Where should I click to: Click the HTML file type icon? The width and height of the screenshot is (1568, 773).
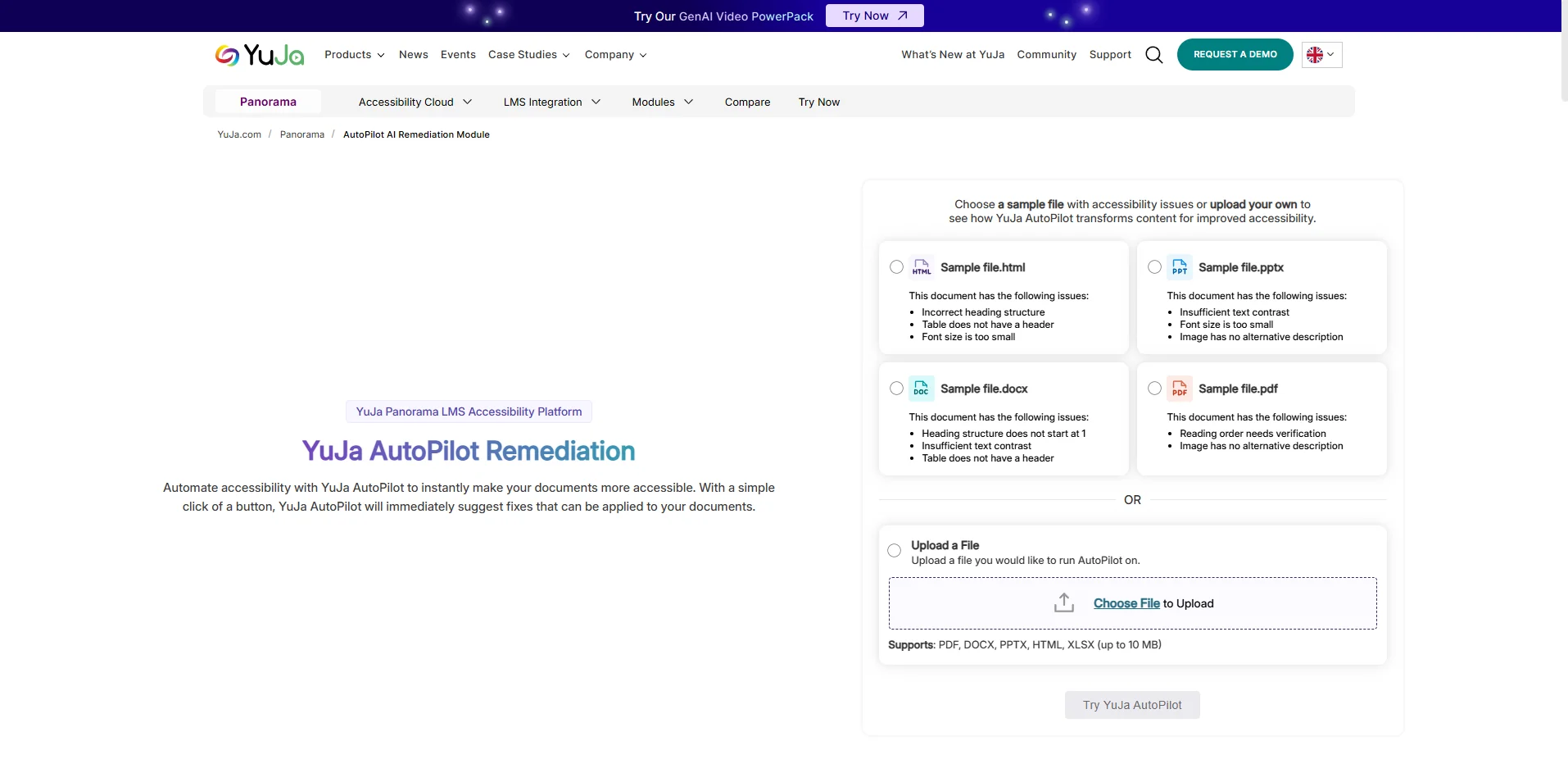tap(922, 267)
